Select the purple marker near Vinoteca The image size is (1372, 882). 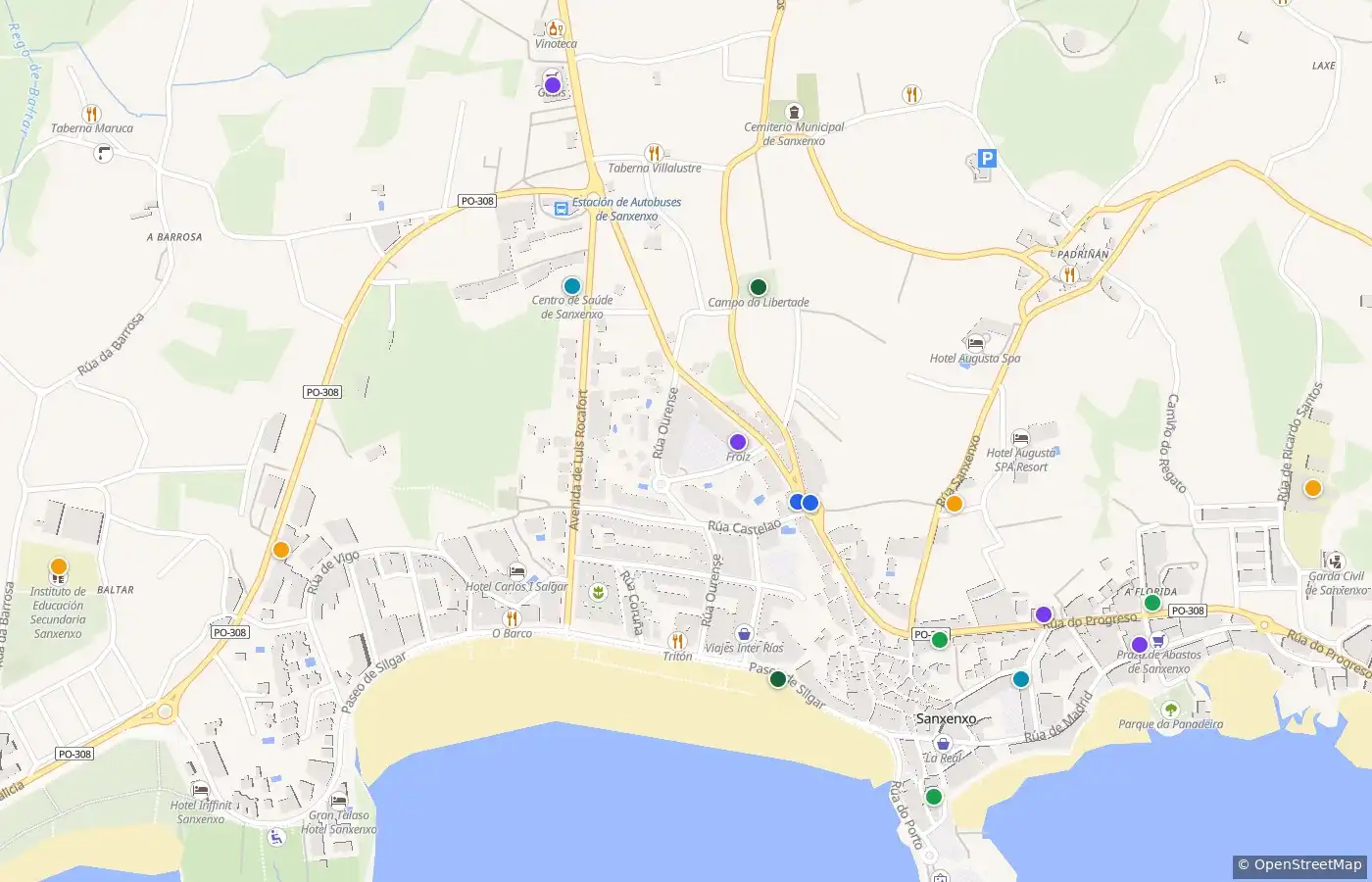click(552, 85)
